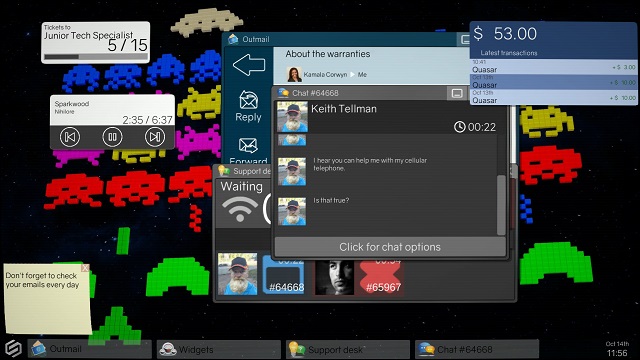Skip to next track in music widget
Viewport: 640px width, 360px height.
tap(155, 137)
